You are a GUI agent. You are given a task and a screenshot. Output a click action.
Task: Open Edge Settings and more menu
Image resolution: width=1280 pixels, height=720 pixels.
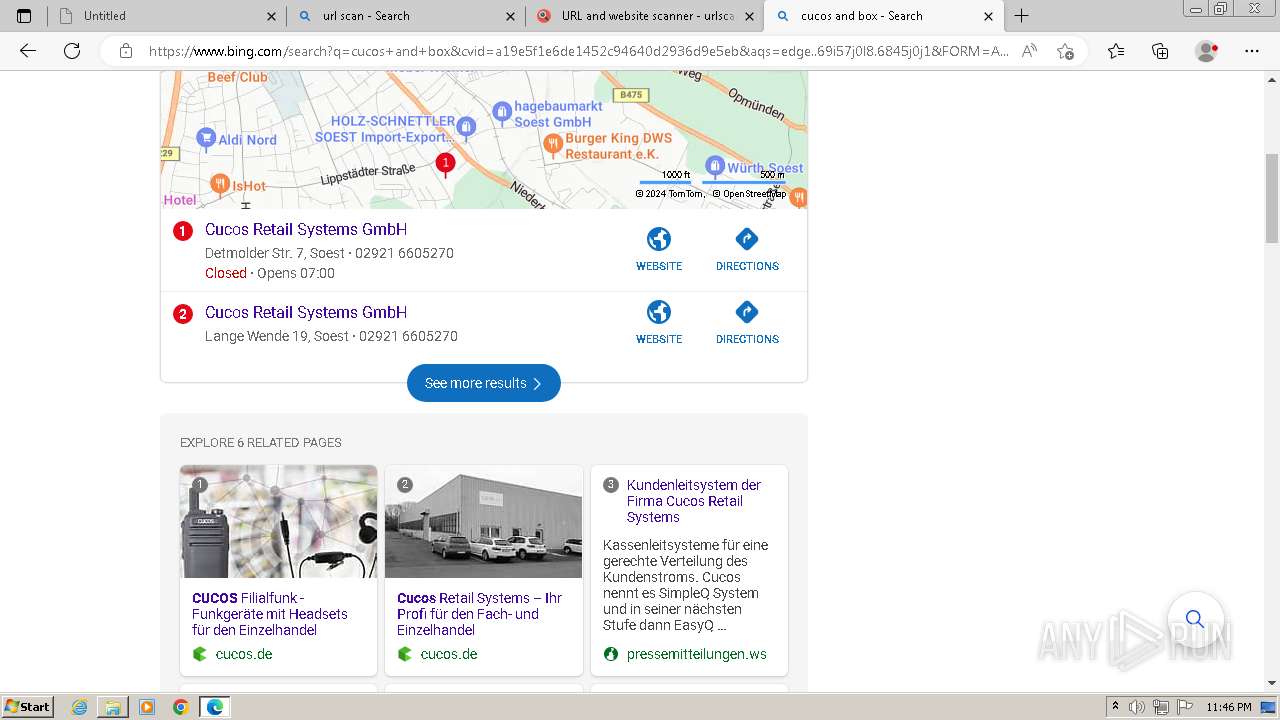click(1252, 51)
